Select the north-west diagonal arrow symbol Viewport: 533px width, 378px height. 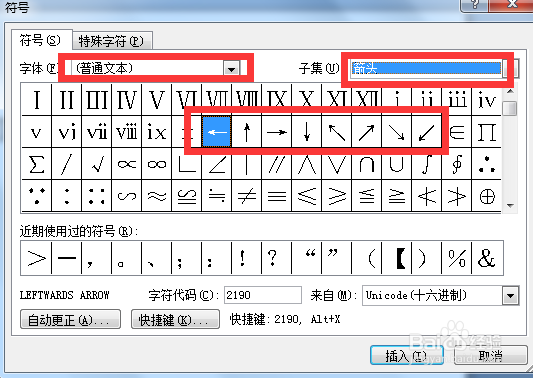pos(337,132)
